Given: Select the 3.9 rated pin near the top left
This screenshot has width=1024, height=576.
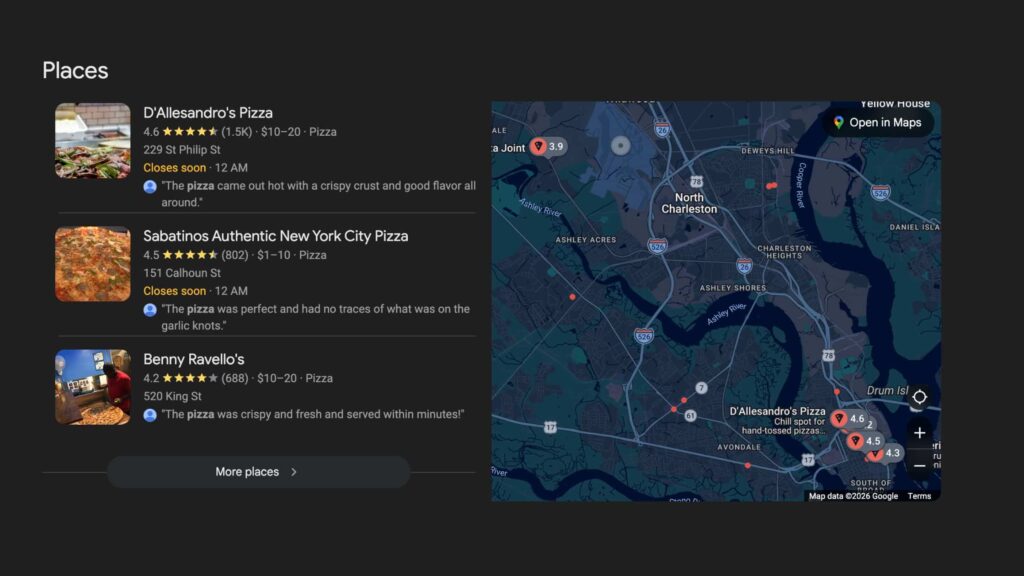Looking at the screenshot, I should (x=539, y=146).
